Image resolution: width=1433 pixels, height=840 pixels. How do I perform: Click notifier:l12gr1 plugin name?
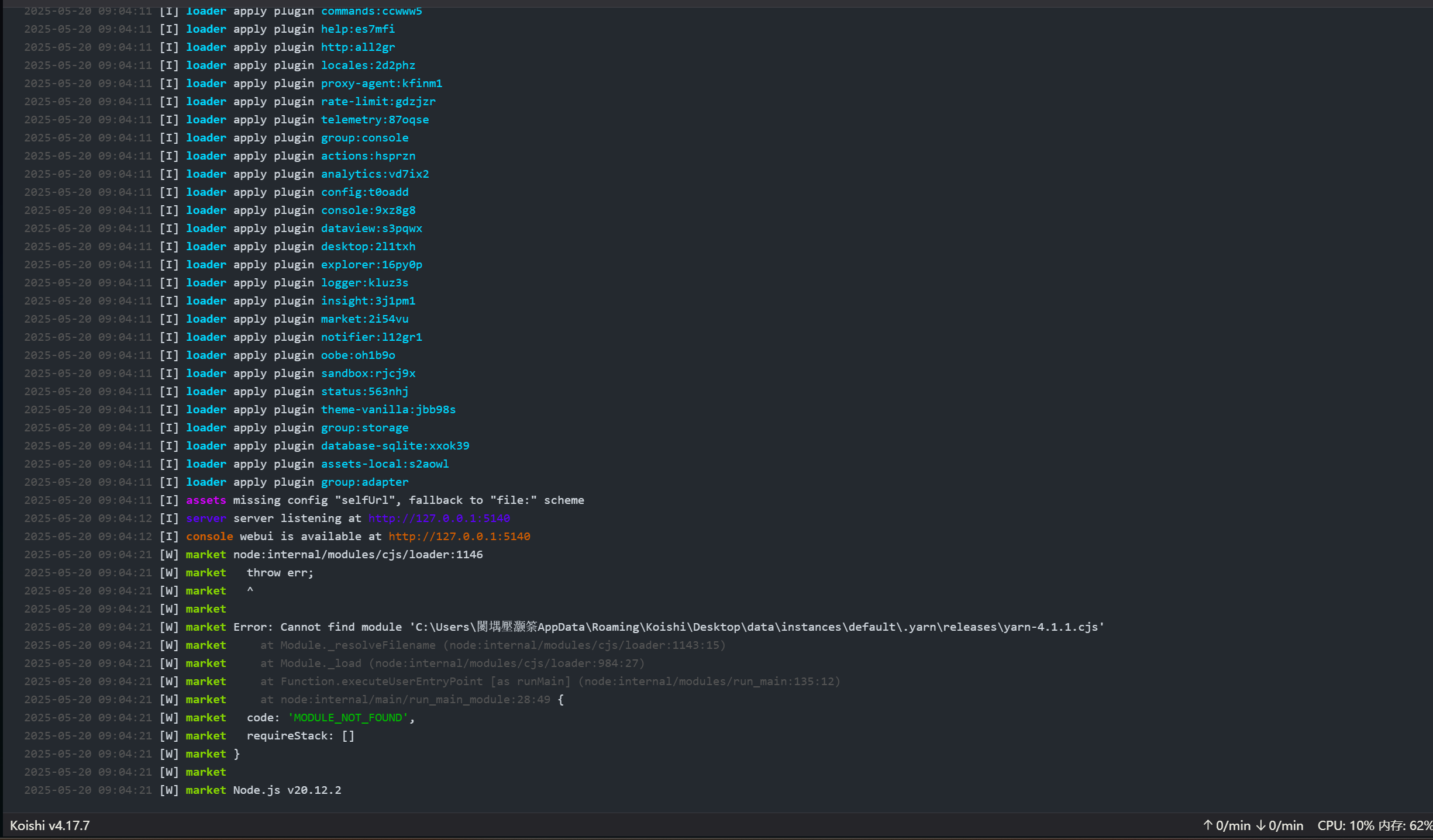(x=371, y=337)
